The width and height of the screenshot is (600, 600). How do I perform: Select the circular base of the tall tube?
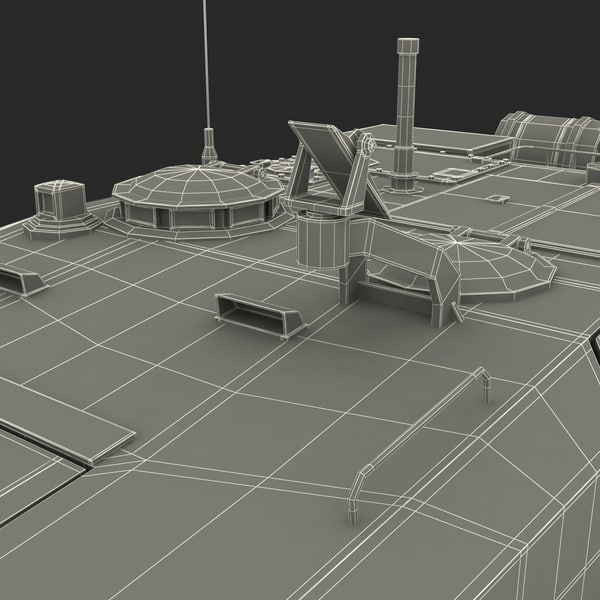[x=403, y=182]
